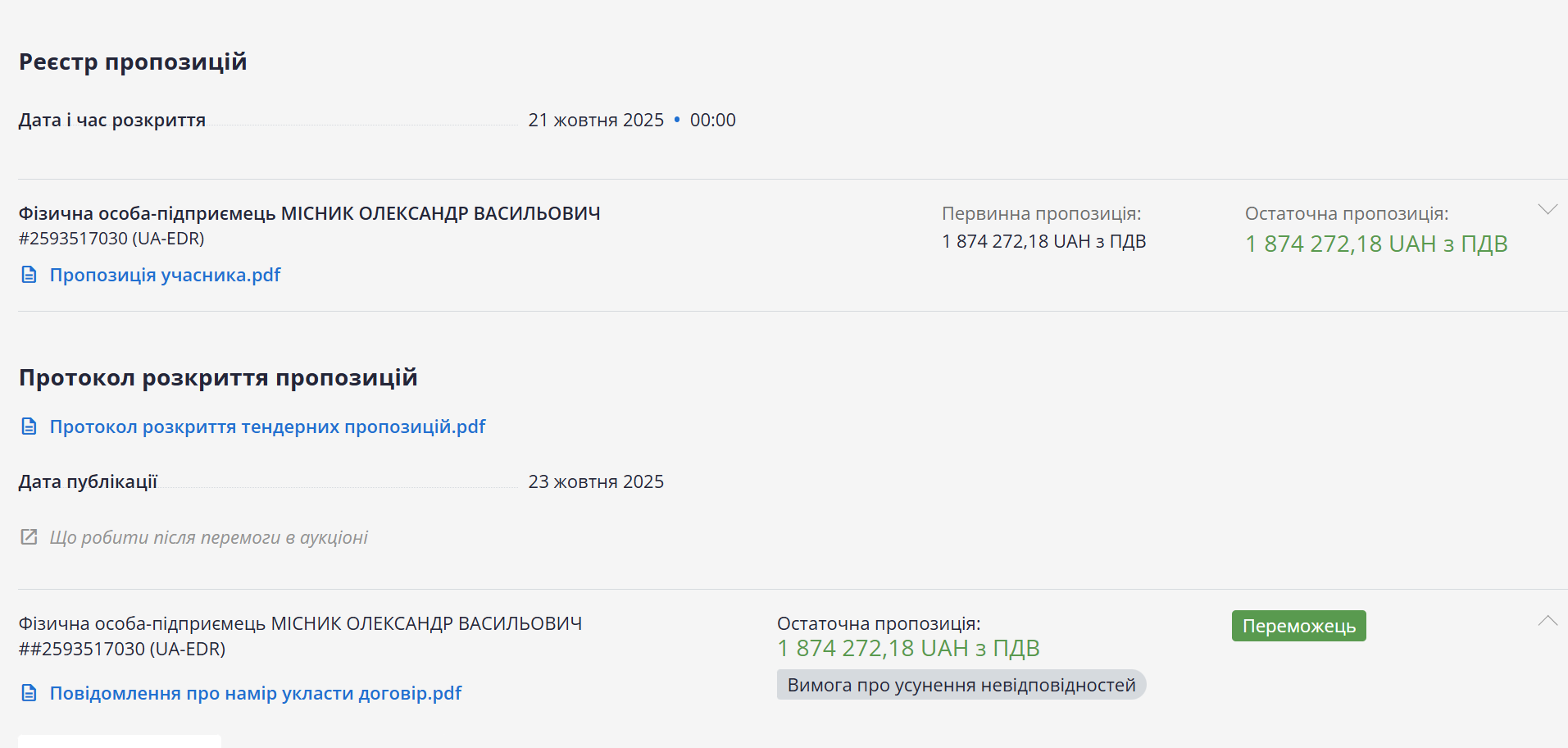Click the white button at the bottom left
Screen dimensions: 1568x748
point(120,741)
